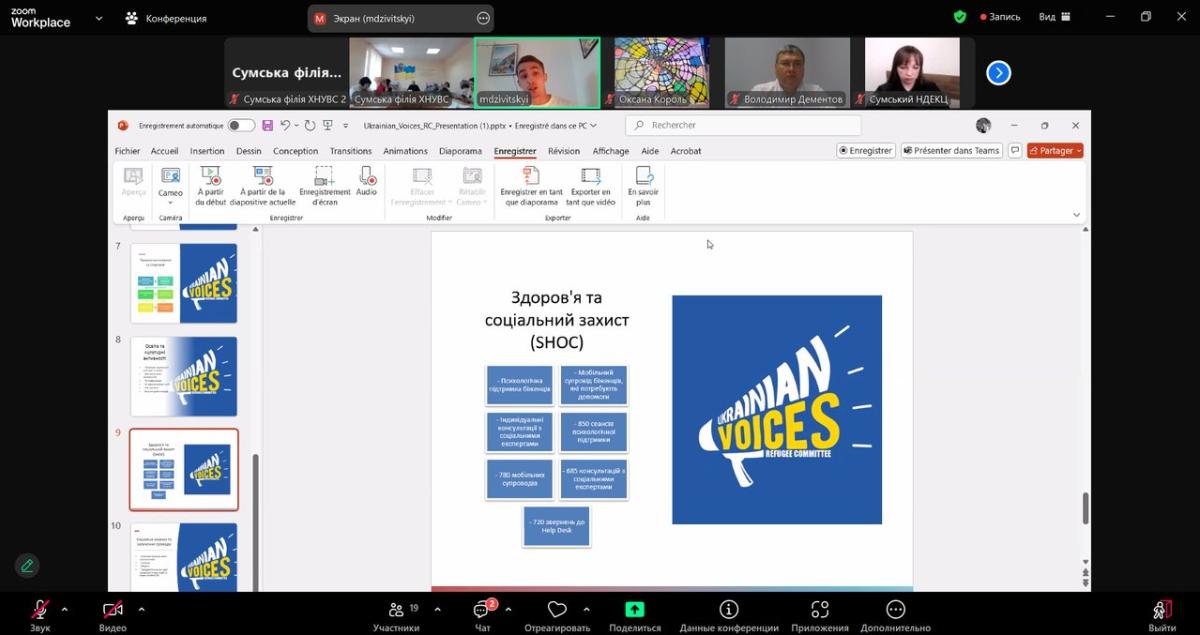This screenshot has width=1200, height=635.
Task: Click the Отреагировать reactions heart icon
Action: pyautogui.click(x=557, y=610)
